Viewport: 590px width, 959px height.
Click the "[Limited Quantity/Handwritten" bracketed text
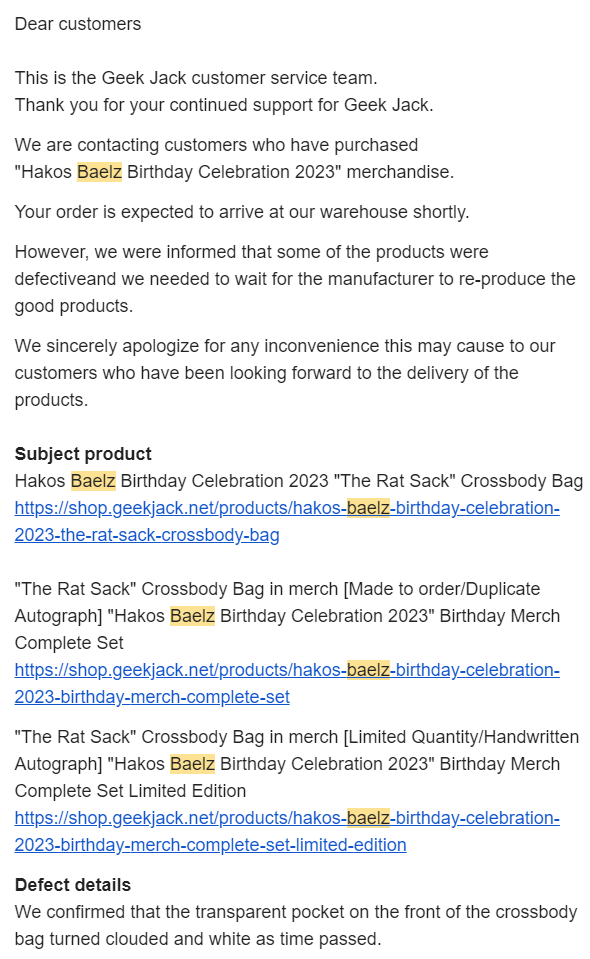(x=461, y=737)
